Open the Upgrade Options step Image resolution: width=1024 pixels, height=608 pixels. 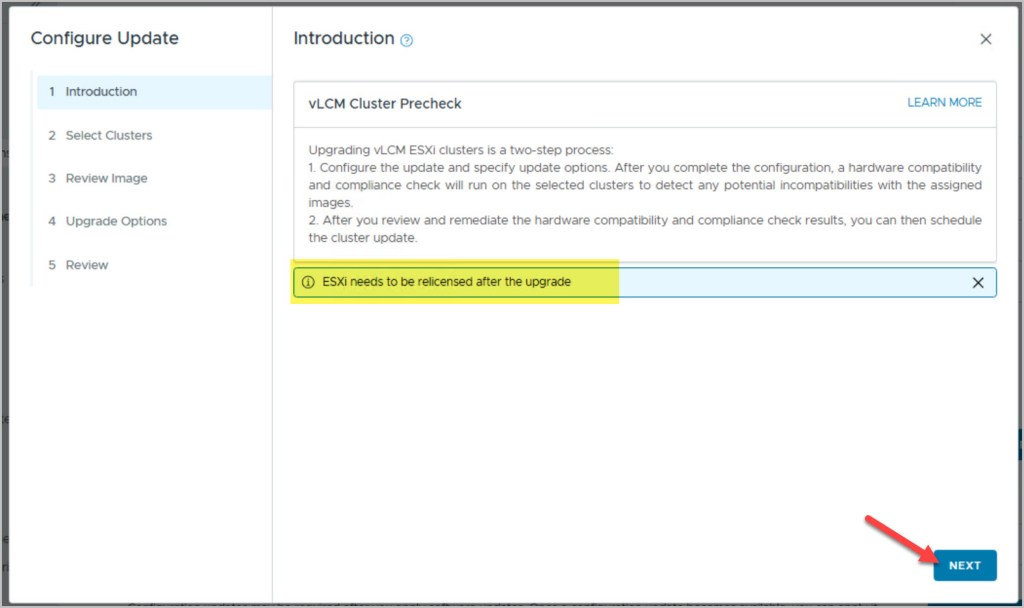pyautogui.click(x=116, y=221)
